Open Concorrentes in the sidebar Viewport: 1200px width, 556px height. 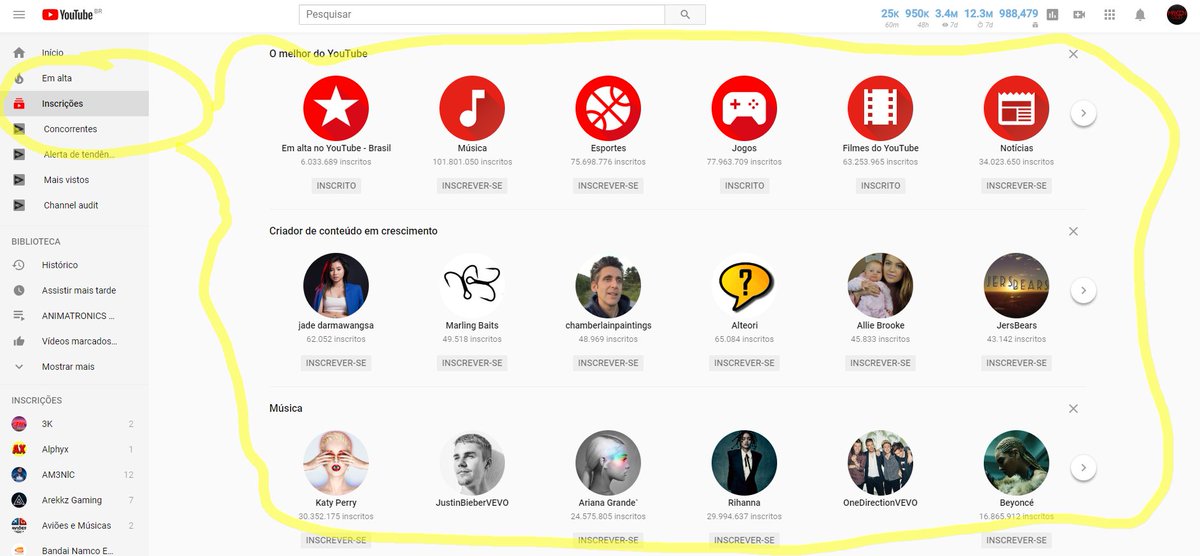click(x=74, y=129)
